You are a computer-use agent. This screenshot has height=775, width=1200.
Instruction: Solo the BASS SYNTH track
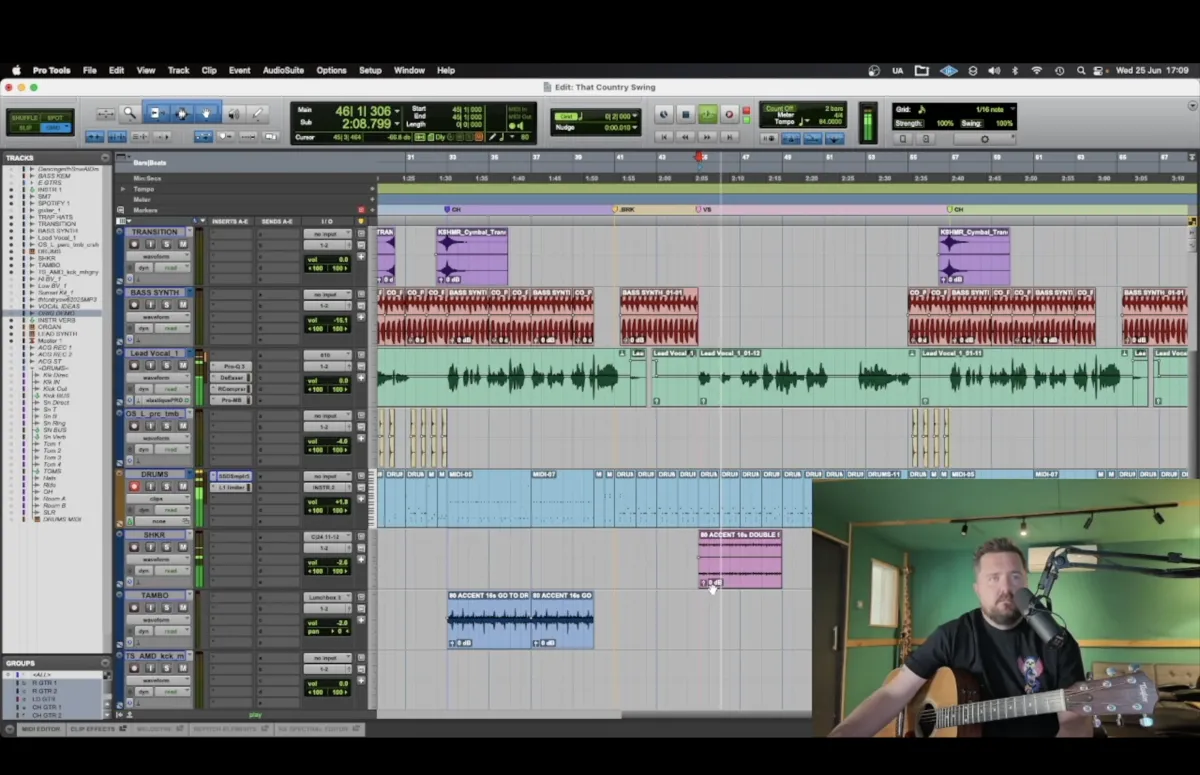click(166, 305)
